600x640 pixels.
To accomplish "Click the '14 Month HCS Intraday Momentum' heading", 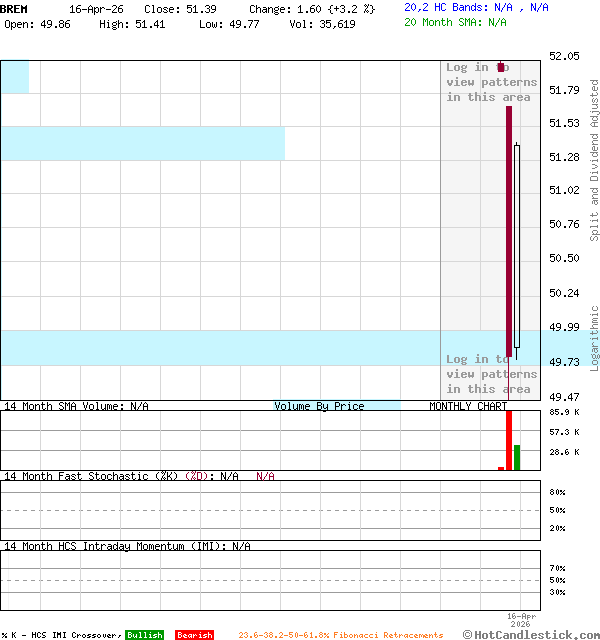I will 110,546.
